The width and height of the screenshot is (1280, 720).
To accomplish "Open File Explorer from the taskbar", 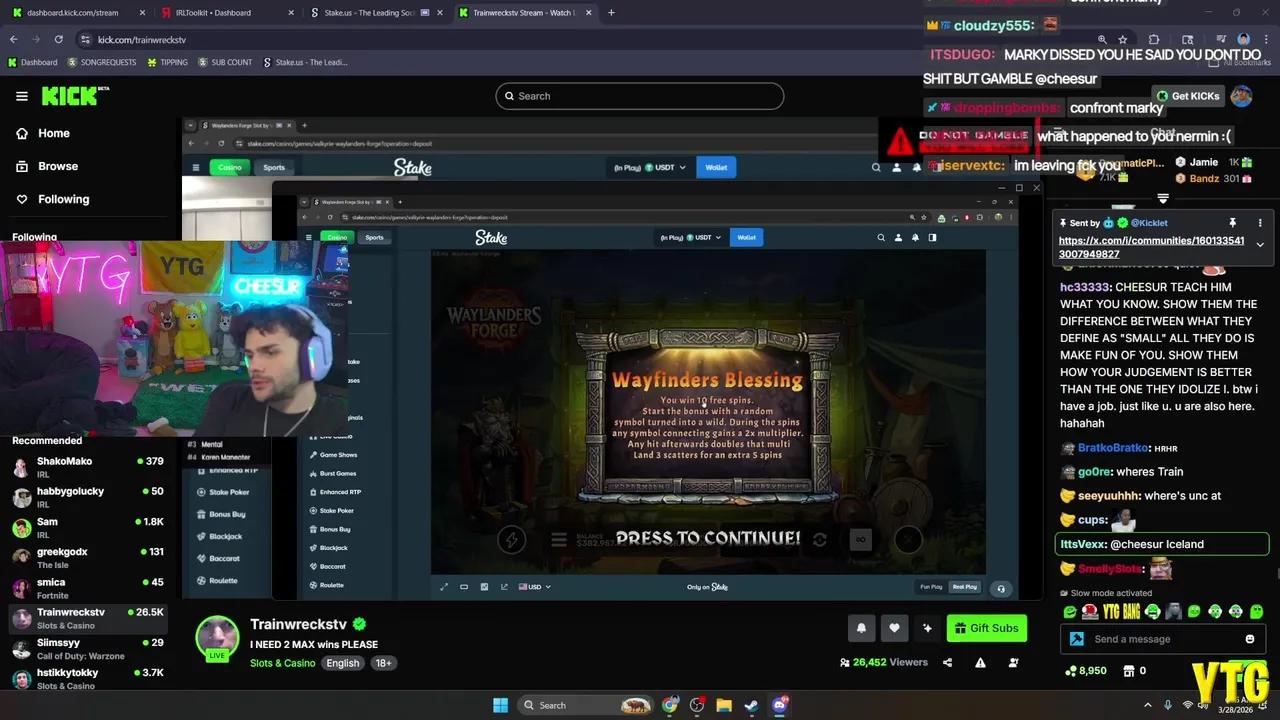I will click(x=724, y=705).
